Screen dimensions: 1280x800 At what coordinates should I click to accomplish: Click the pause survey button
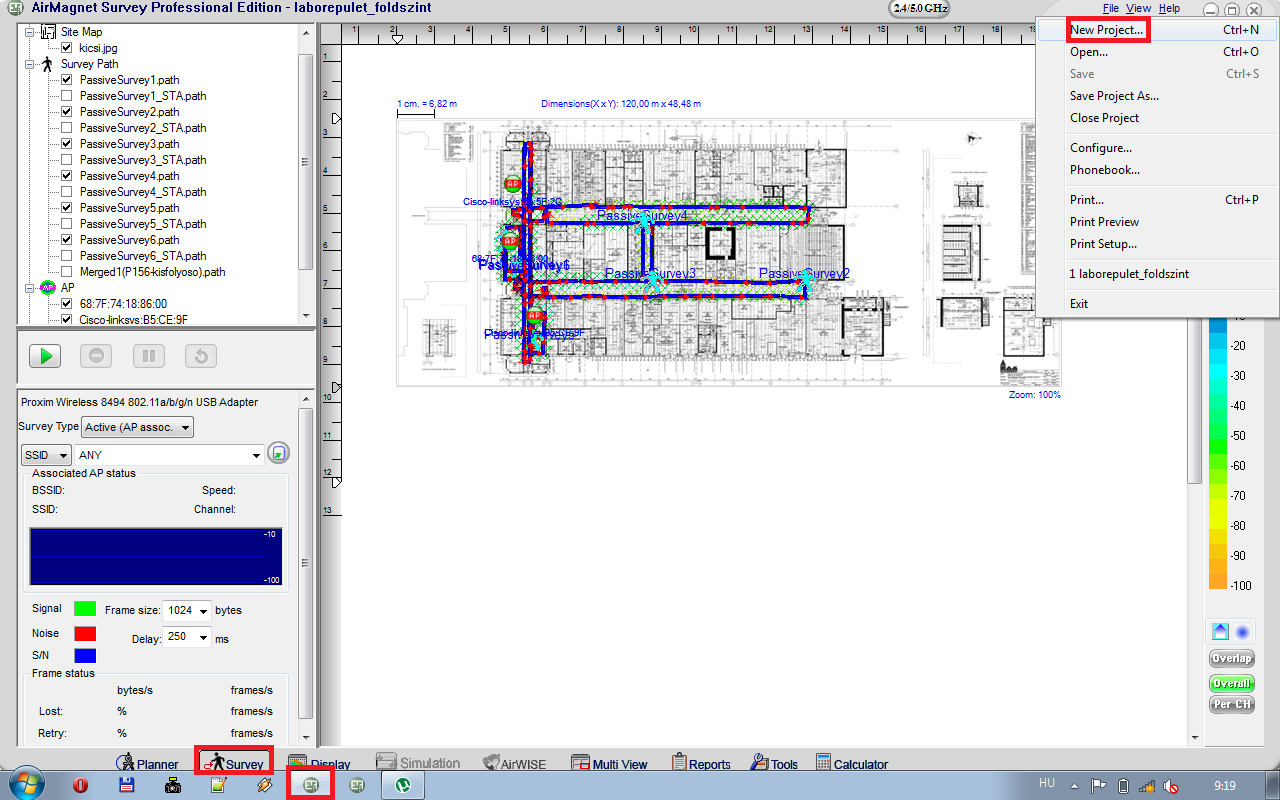148,355
